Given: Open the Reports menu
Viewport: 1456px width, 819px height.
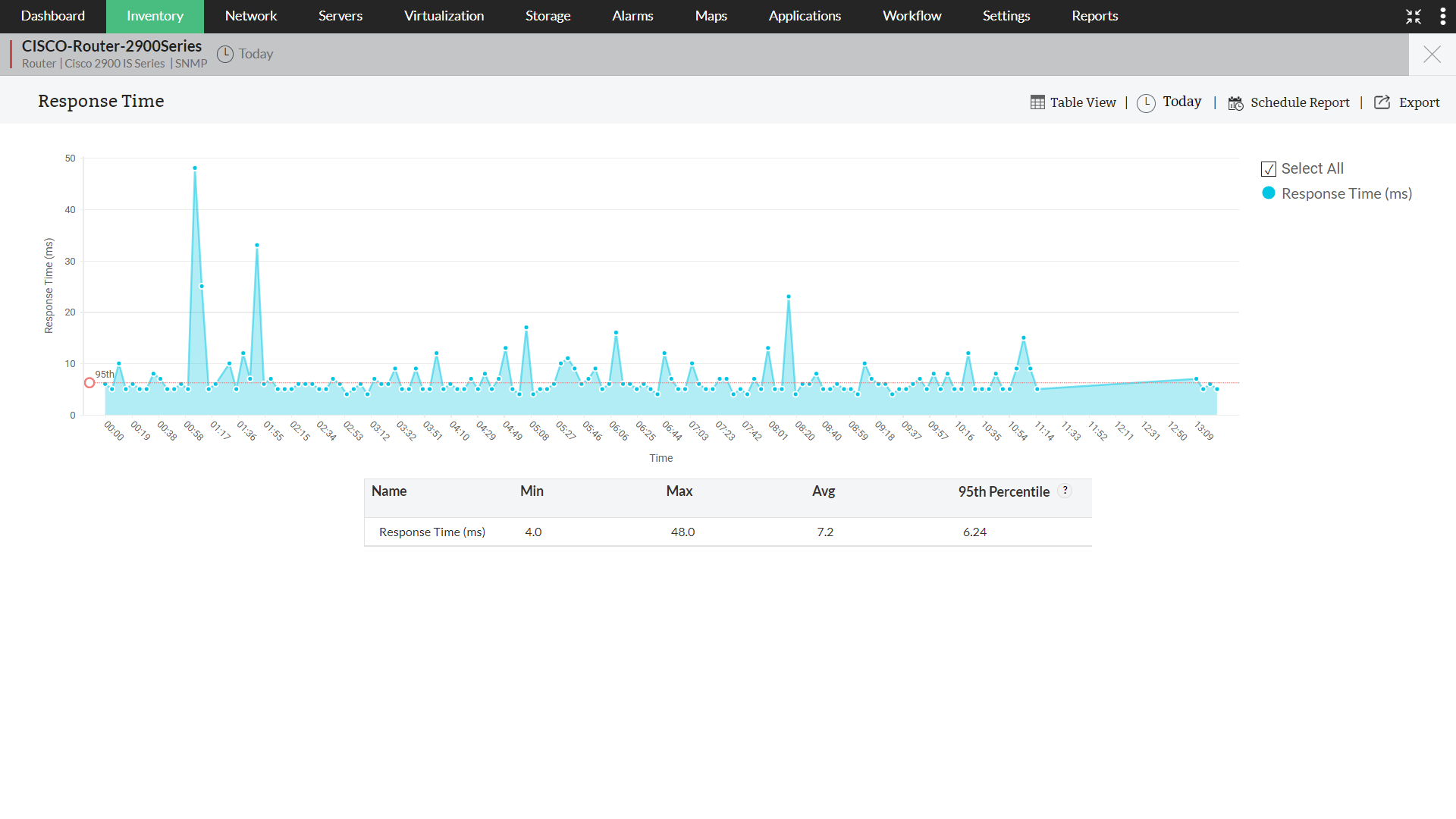Looking at the screenshot, I should (x=1094, y=16).
